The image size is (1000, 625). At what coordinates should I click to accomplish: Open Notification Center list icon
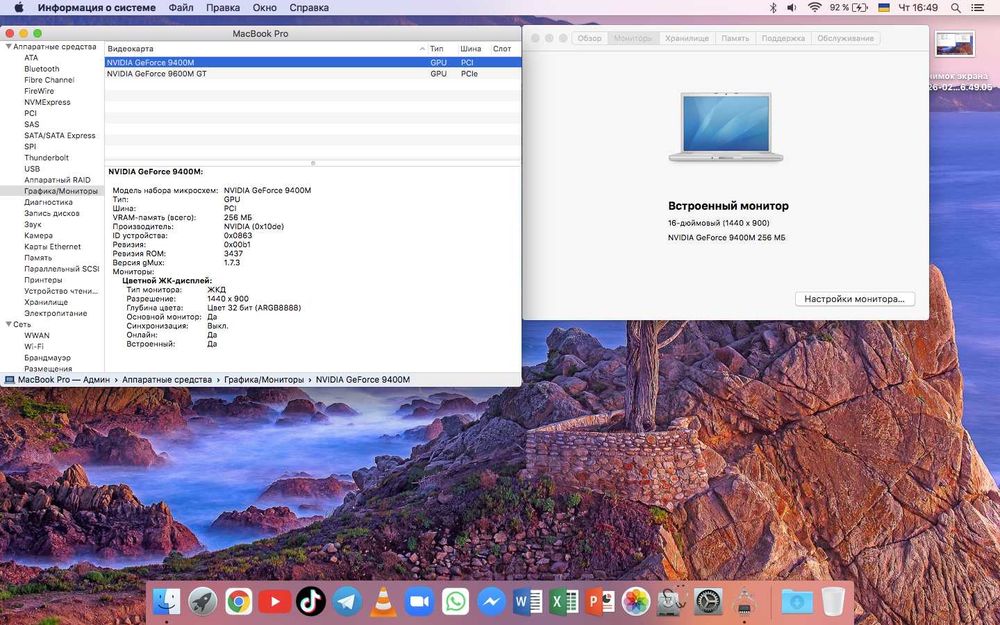click(979, 8)
